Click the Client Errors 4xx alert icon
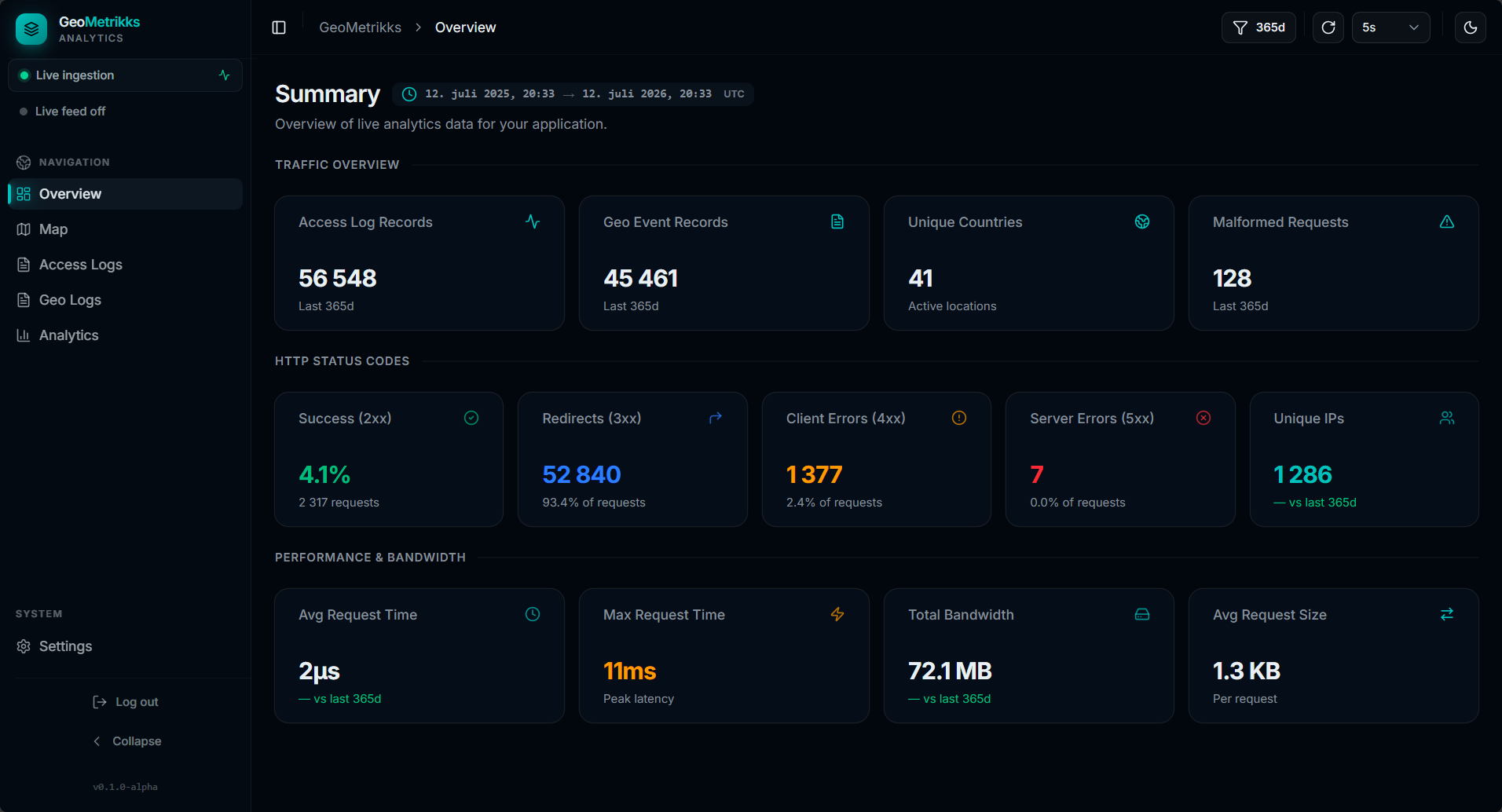This screenshot has height=812, width=1502. (959, 418)
